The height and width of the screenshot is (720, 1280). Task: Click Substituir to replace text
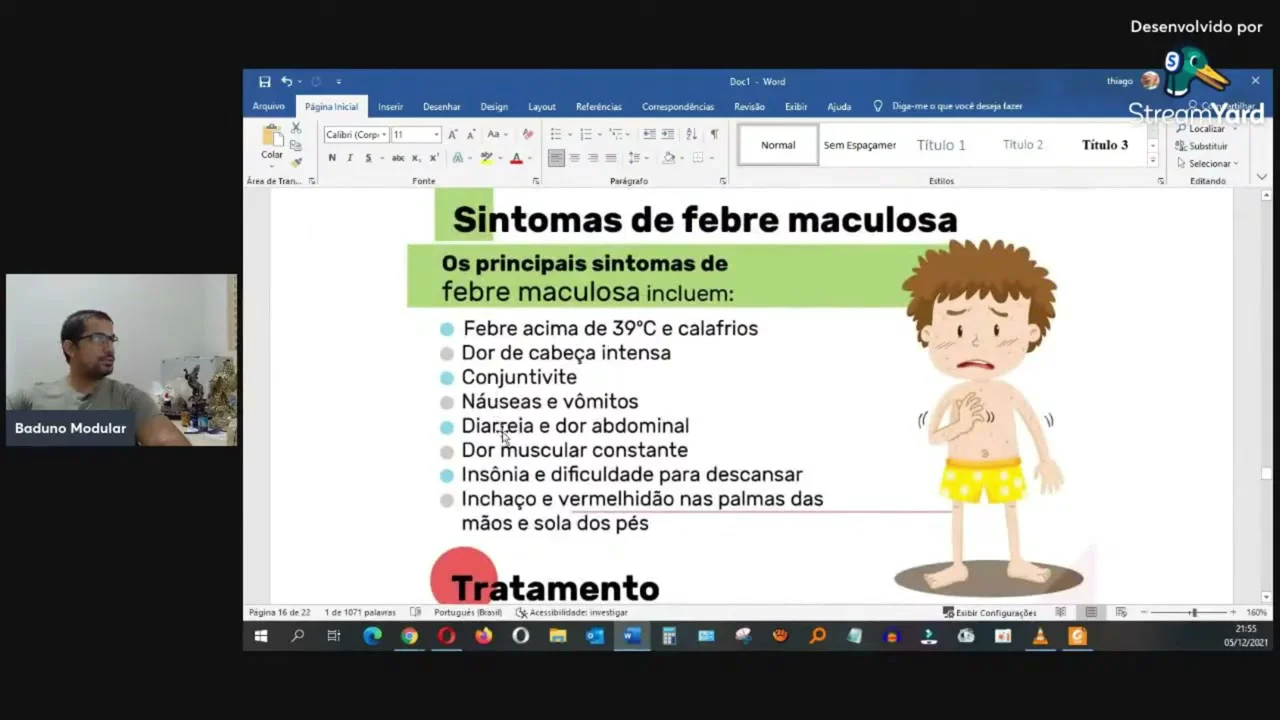coord(1202,146)
